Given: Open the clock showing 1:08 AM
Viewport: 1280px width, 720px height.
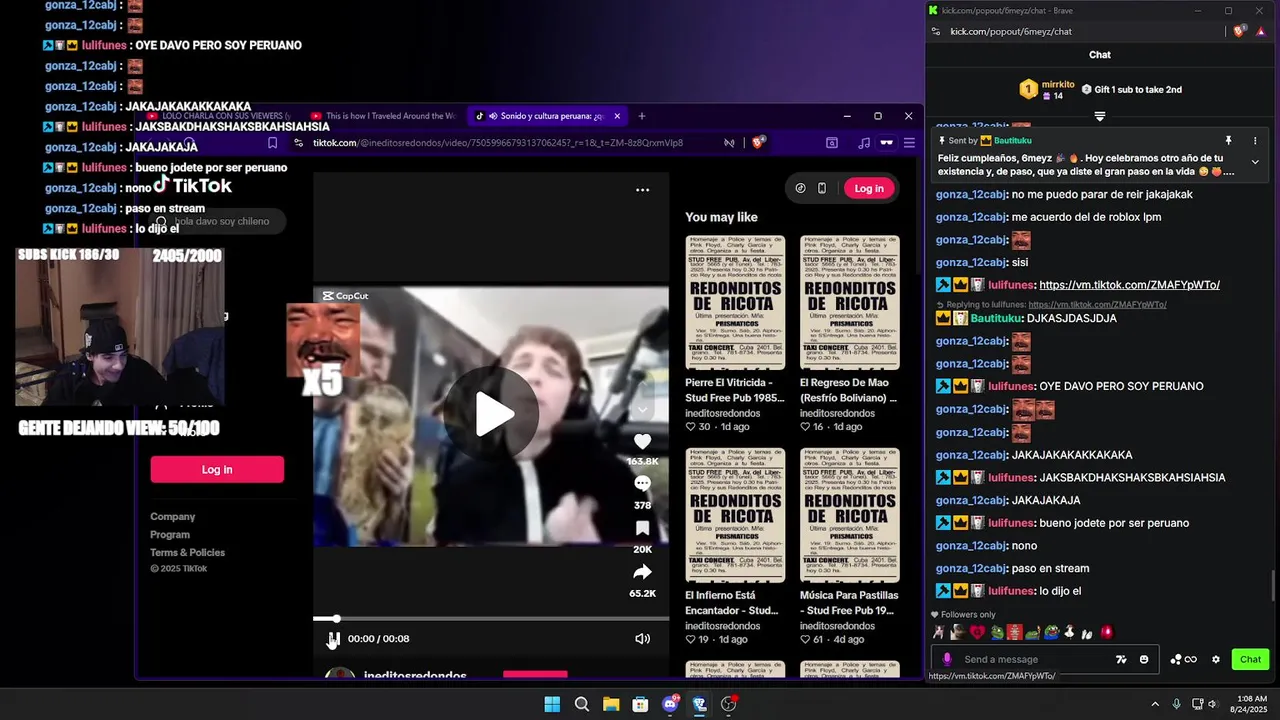Looking at the screenshot, I should [x=1247, y=704].
